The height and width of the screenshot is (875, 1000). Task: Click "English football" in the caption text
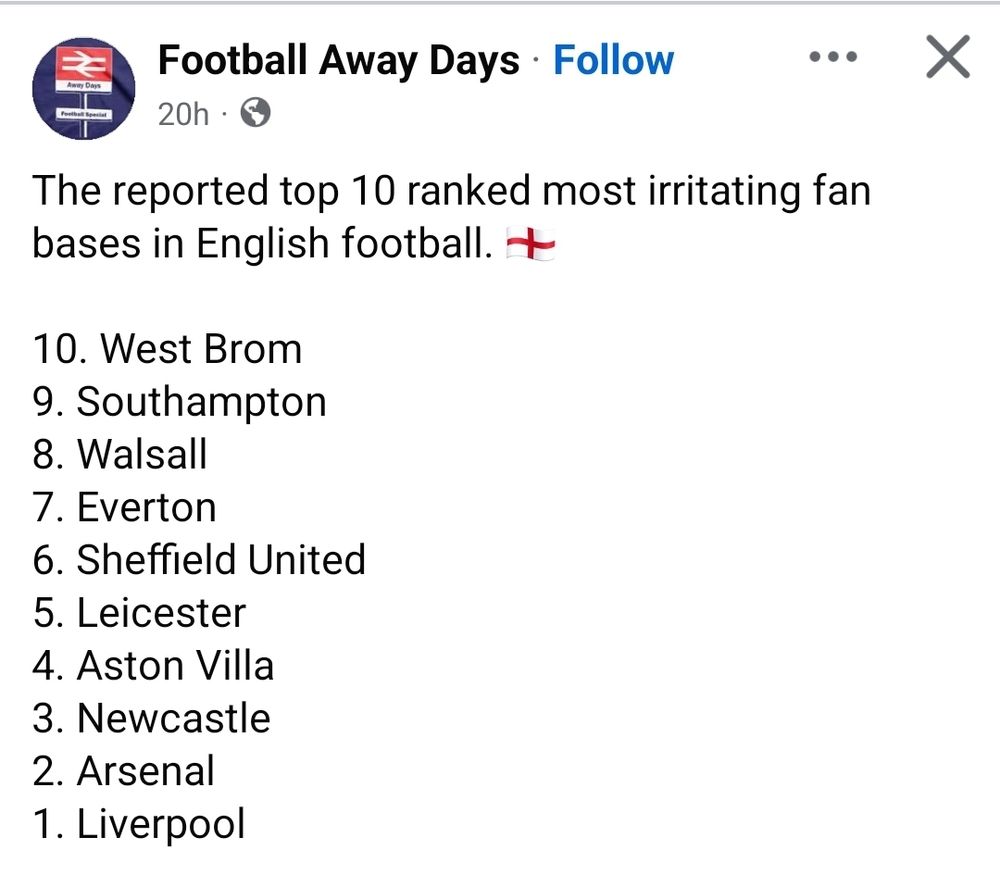point(343,245)
